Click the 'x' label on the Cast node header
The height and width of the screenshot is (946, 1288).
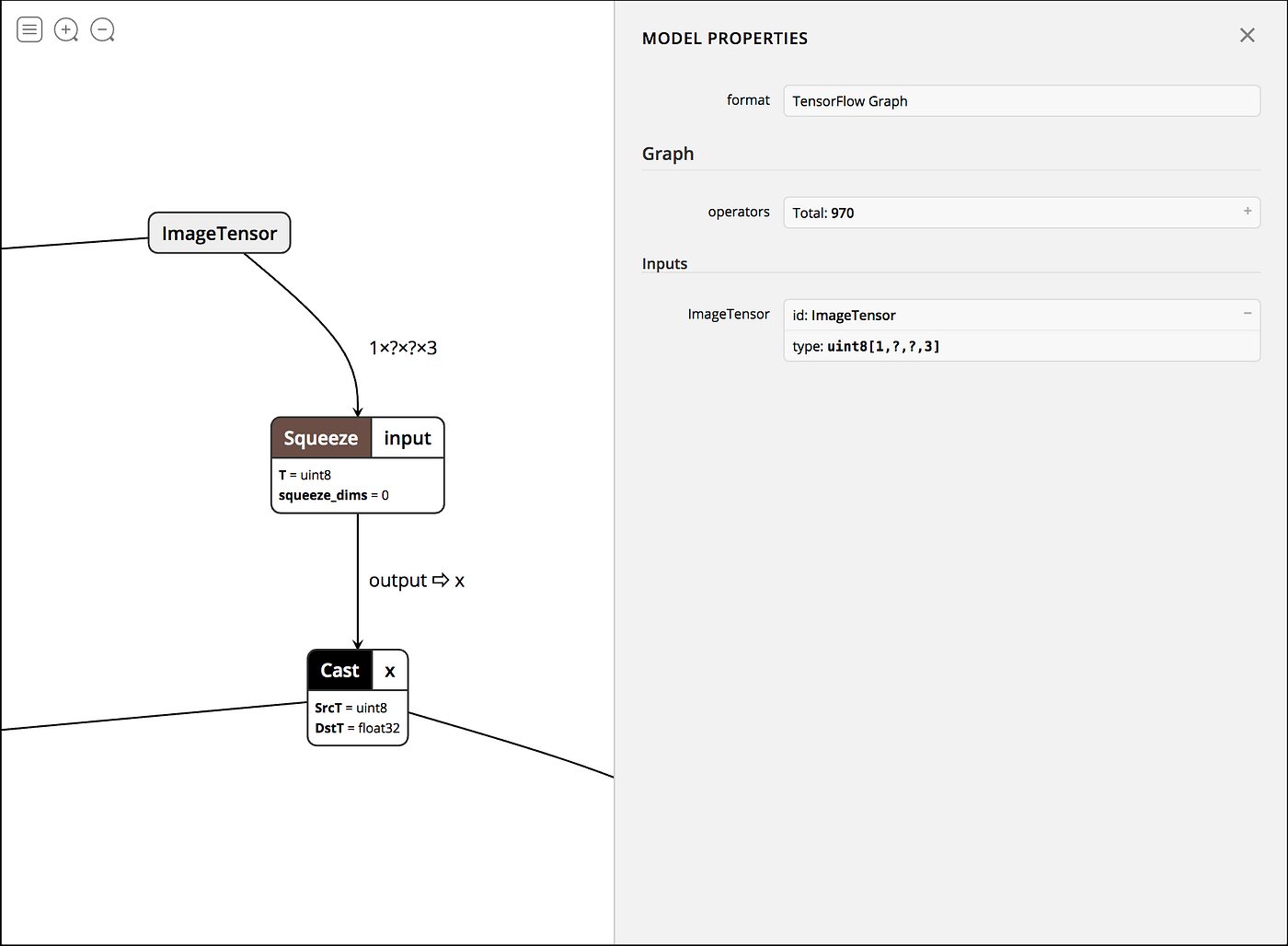pyautogui.click(x=388, y=670)
